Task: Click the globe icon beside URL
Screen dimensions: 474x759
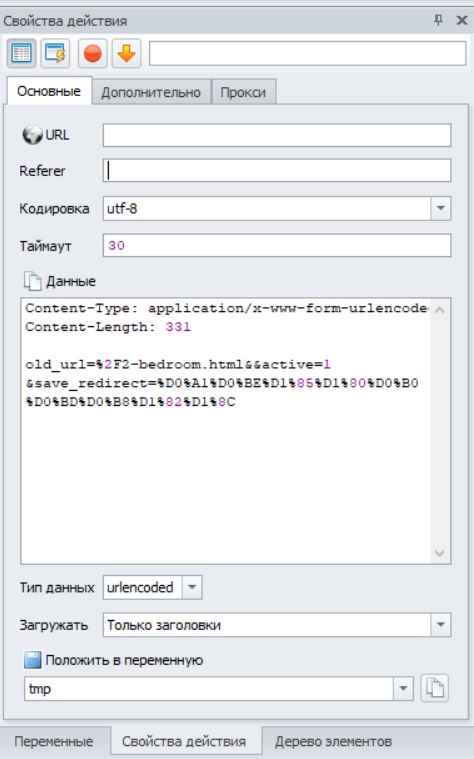Action: (32, 135)
